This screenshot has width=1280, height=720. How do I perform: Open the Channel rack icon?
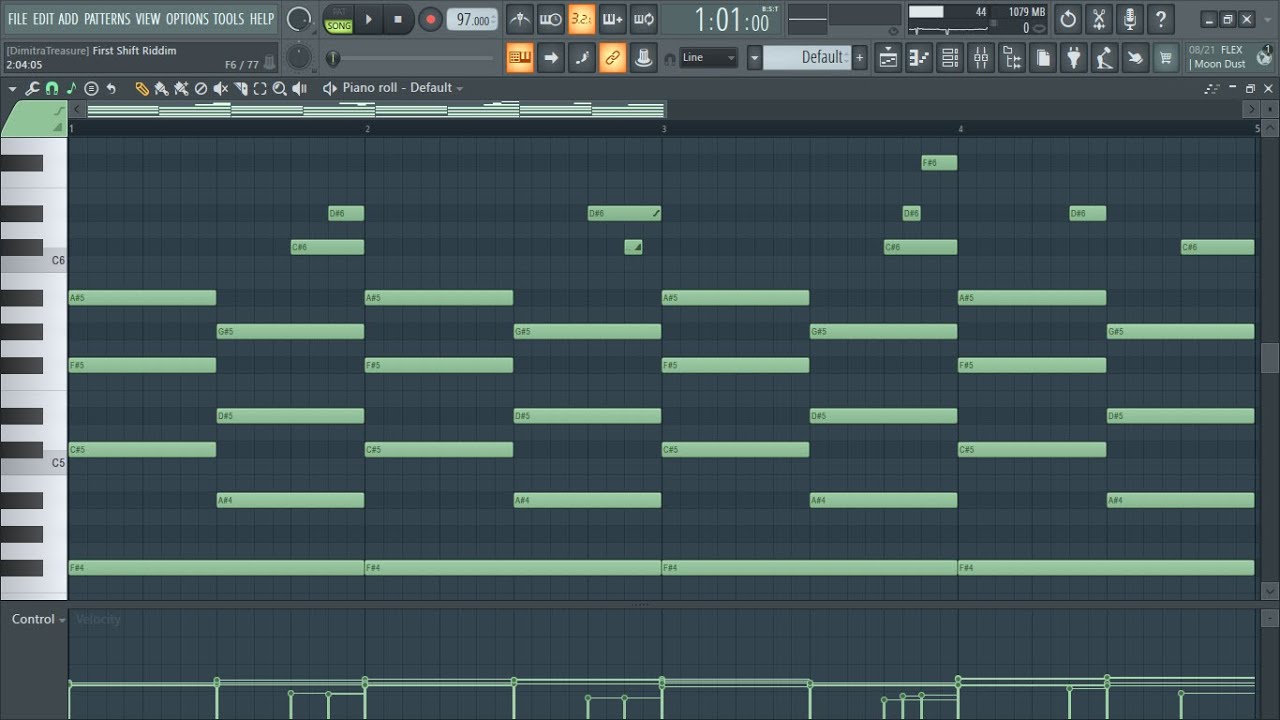point(950,58)
